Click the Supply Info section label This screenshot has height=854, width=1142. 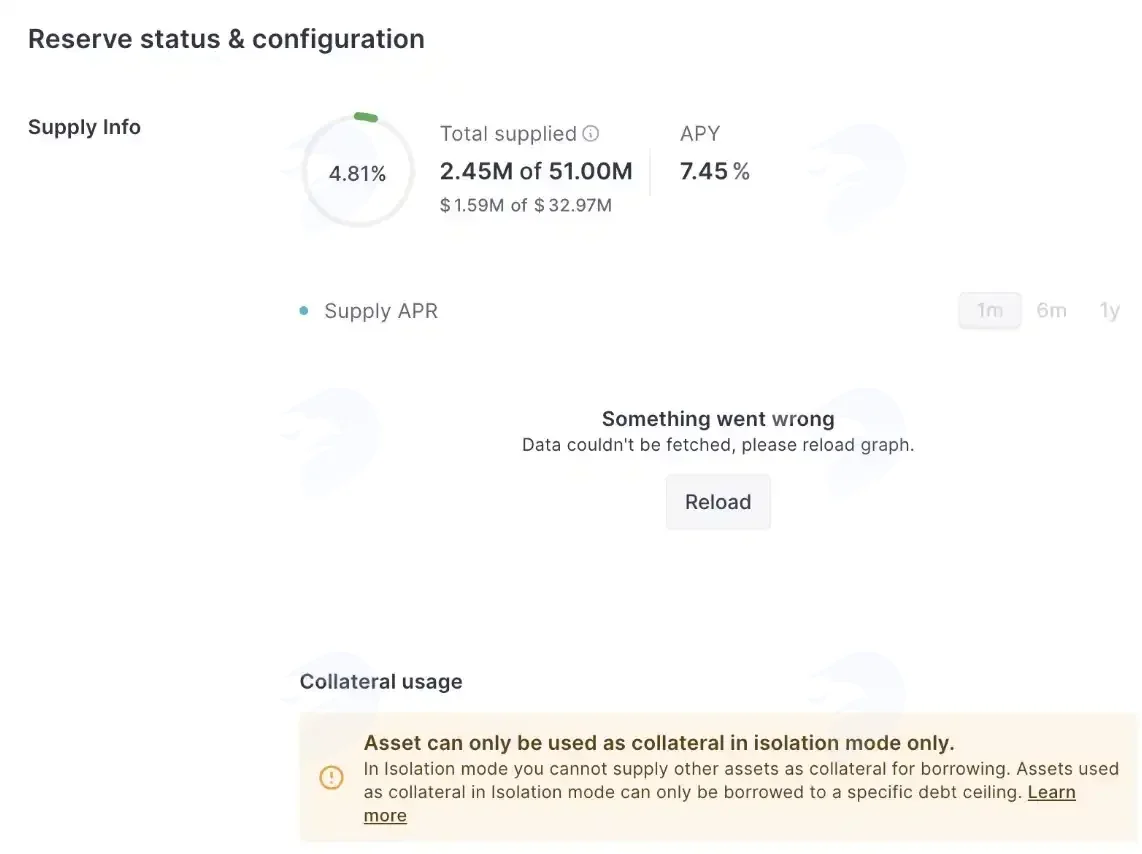(x=84, y=127)
